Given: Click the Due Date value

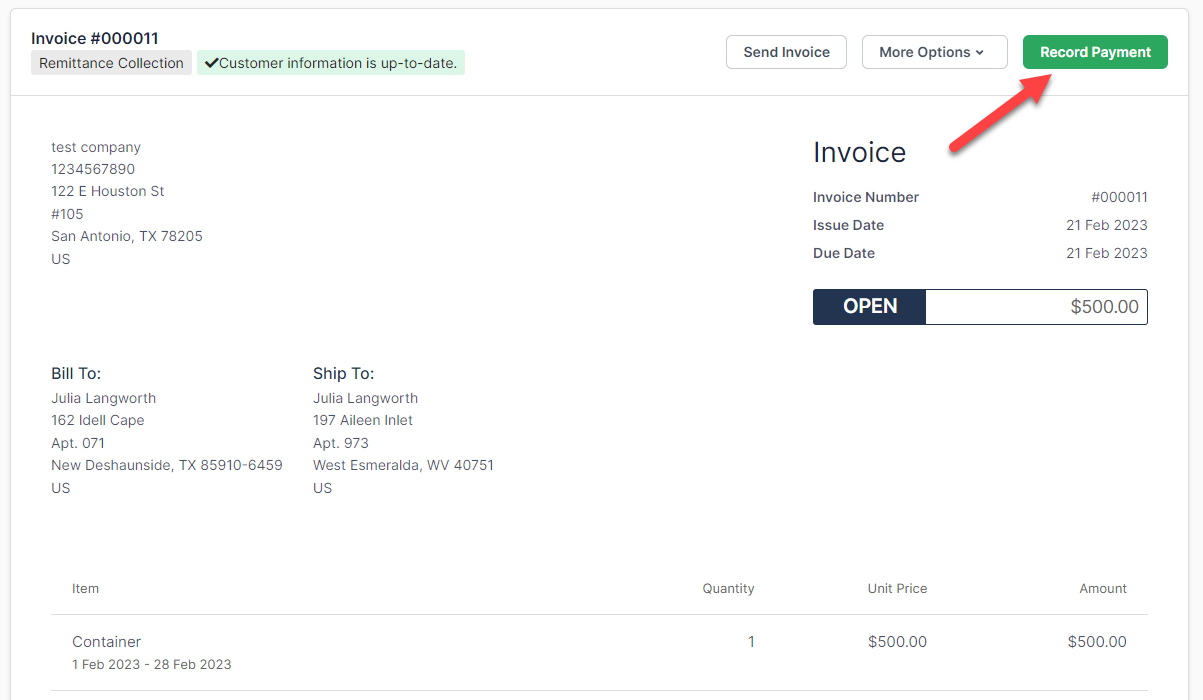Looking at the screenshot, I should 1106,253.
